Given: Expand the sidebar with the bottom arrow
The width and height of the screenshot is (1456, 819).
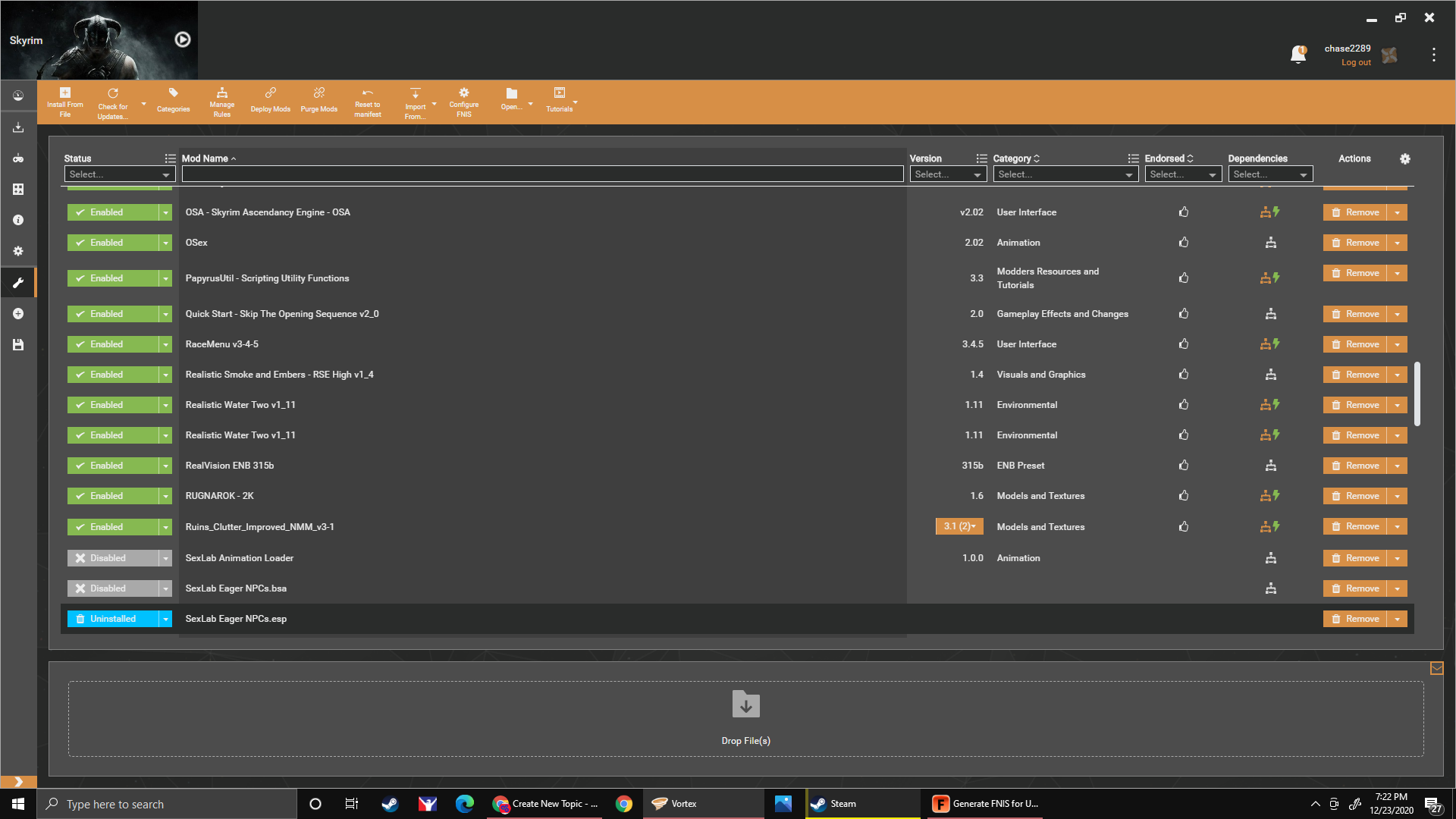Looking at the screenshot, I should pyautogui.click(x=18, y=782).
